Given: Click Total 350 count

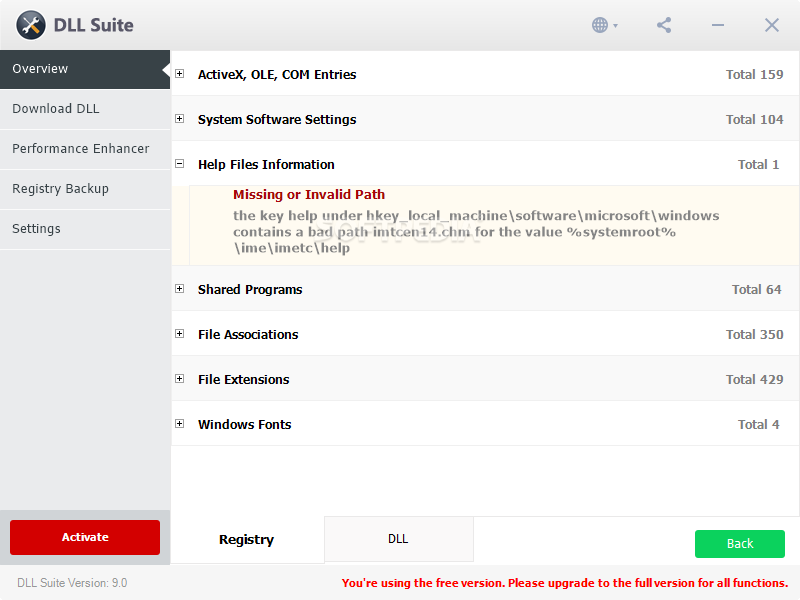Looking at the screenshot, I should click(x=754, y=334).
